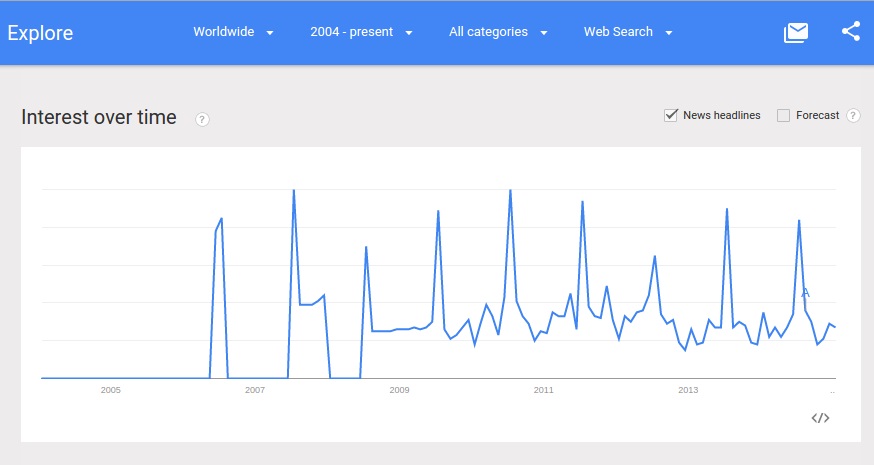Screen dimensions: 874x465
Task: Open the Web Search type dropdown
Action: [x=628, y=32]
